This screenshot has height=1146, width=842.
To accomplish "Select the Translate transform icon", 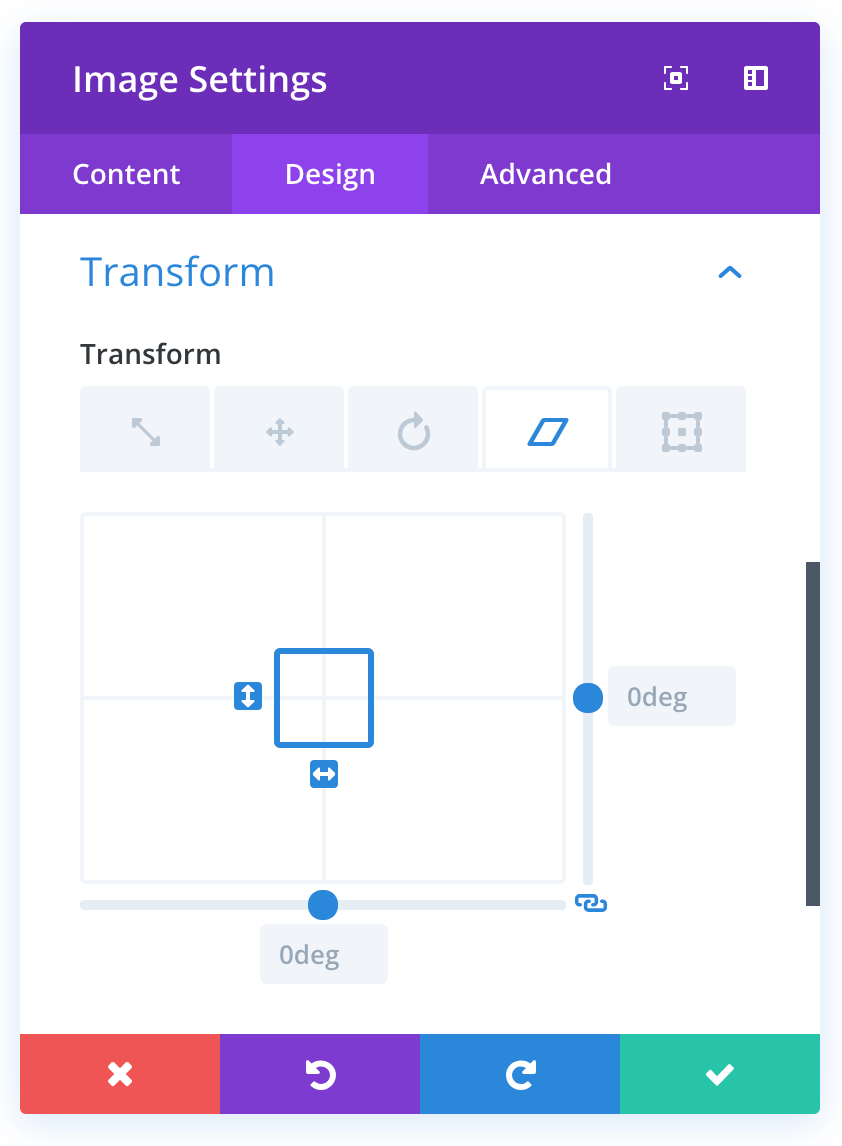I will (279, 431).
